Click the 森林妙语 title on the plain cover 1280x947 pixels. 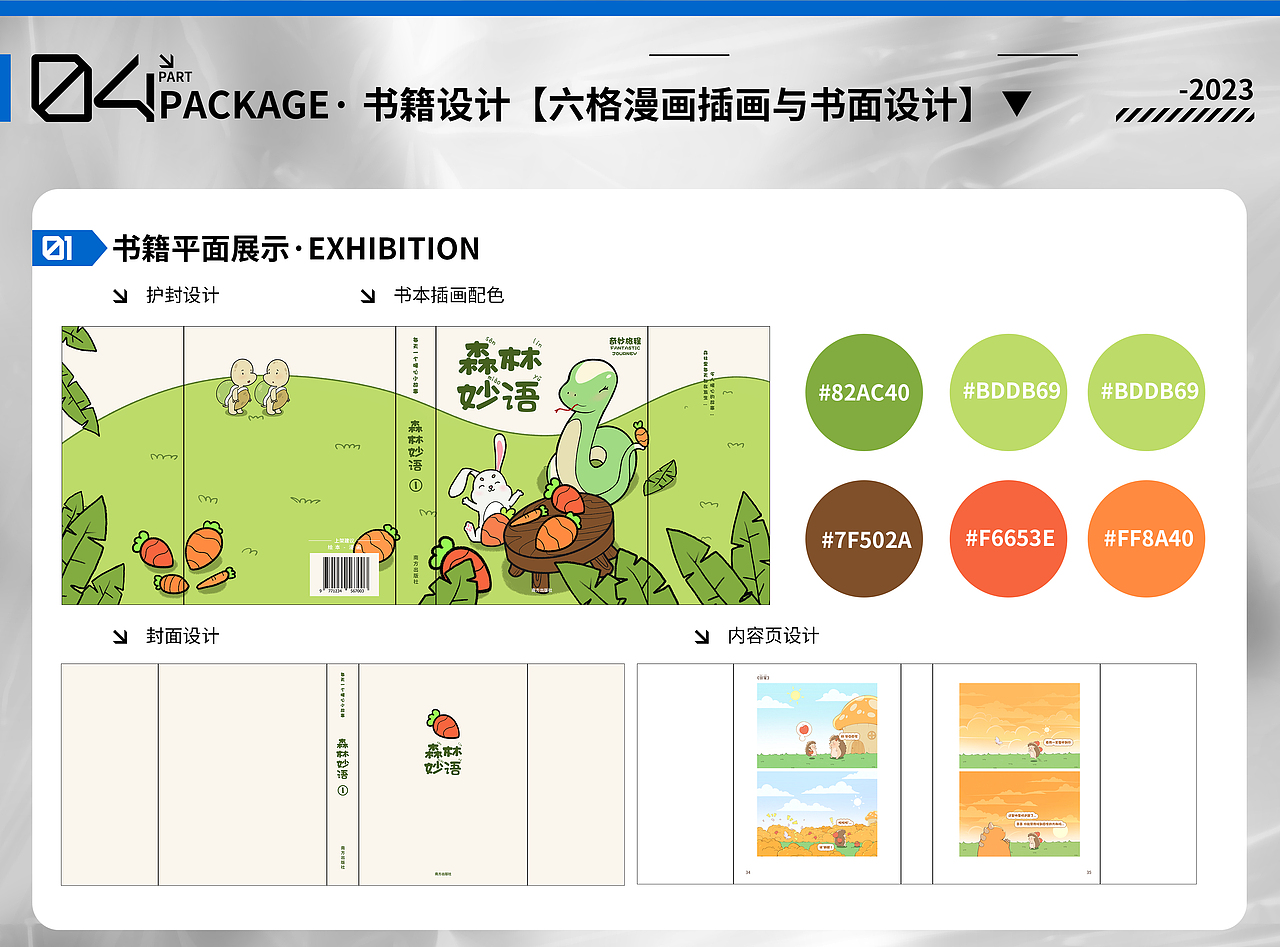coord(443,759)
